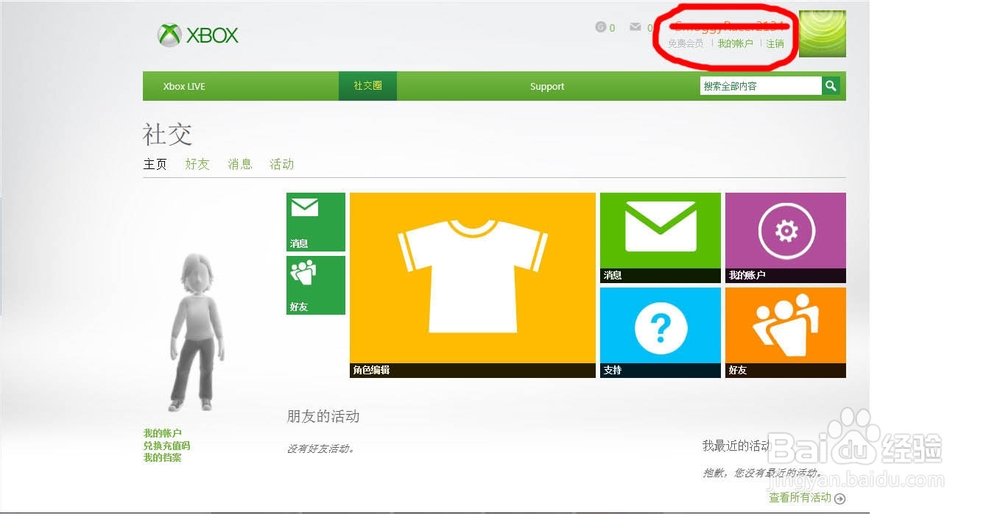Click the 兑换充值码 link

(166, 446)
